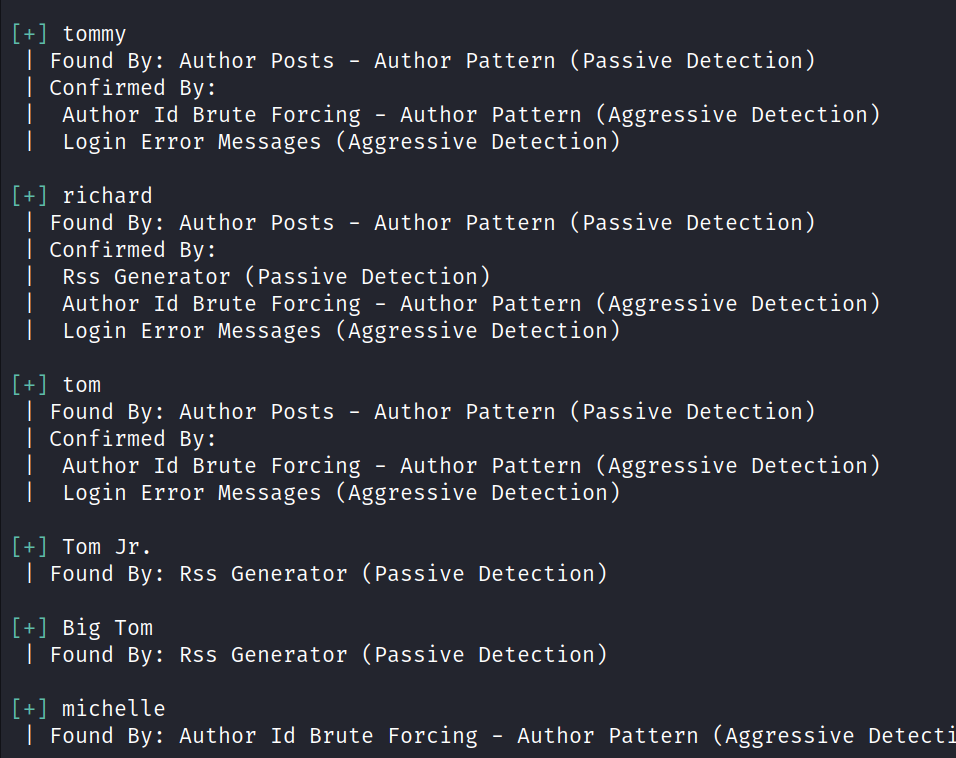Click the username tommy
The width and height of the screenshot is (956, 758).
(94, 34)
